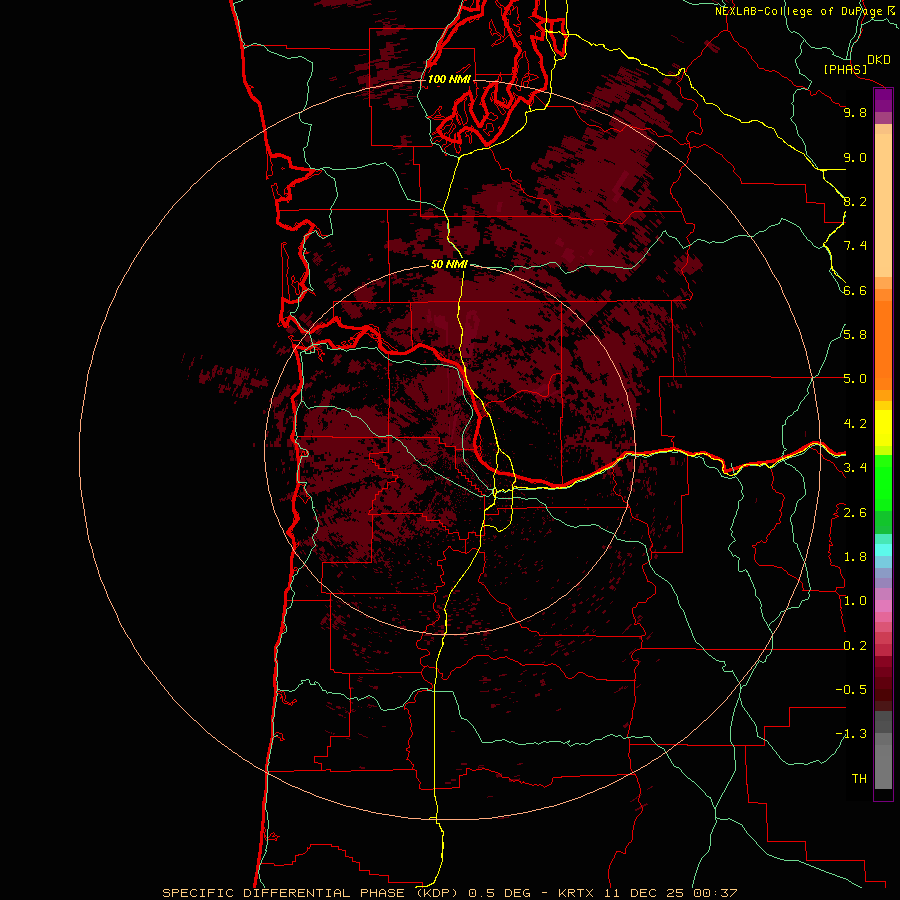The width and height of the screenshot is (900, 900).
Task: Click the 5.0 scale value
Action: tap(855, 379)
